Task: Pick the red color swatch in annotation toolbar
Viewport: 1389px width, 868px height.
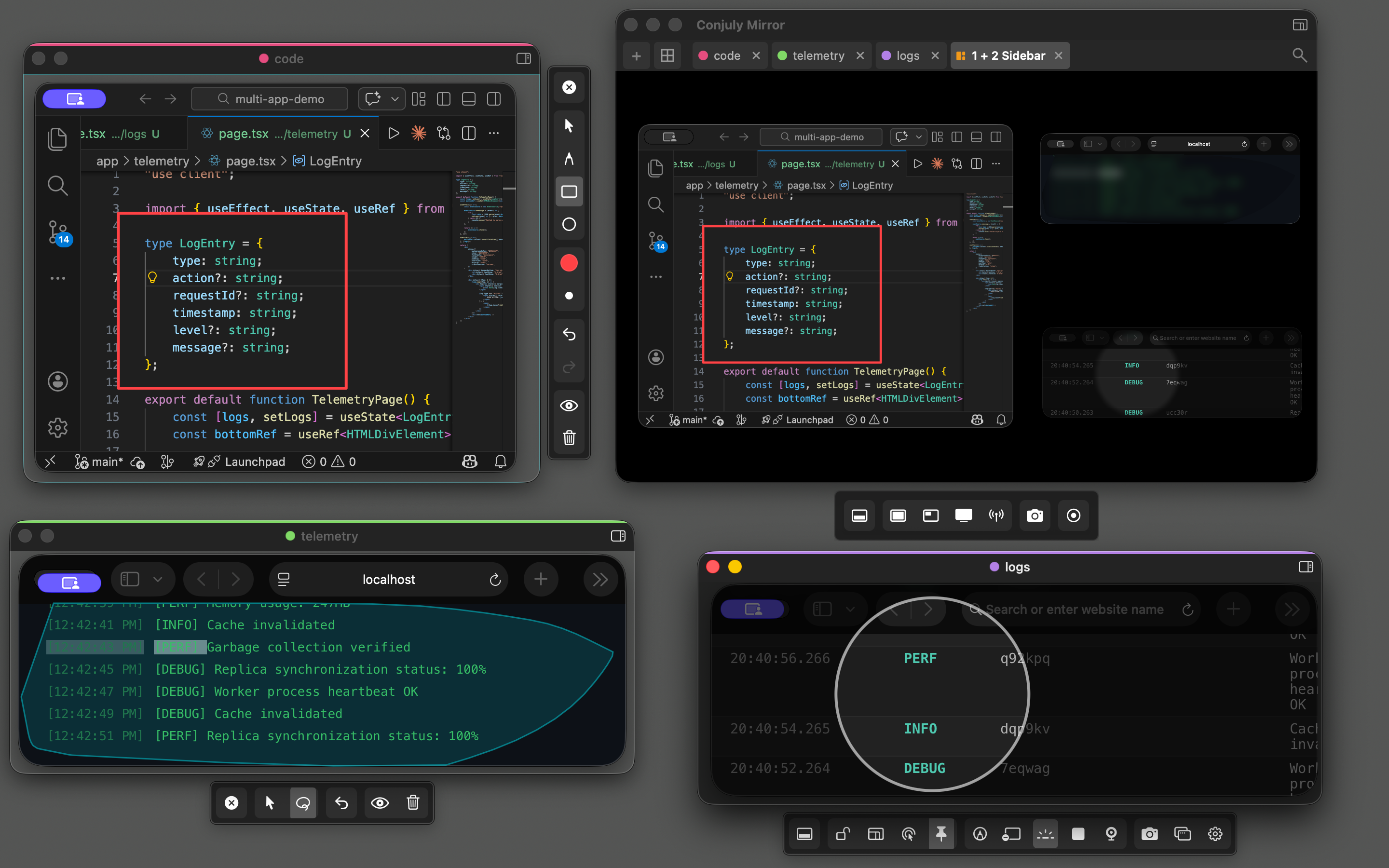Action: [x=568, y=263]
